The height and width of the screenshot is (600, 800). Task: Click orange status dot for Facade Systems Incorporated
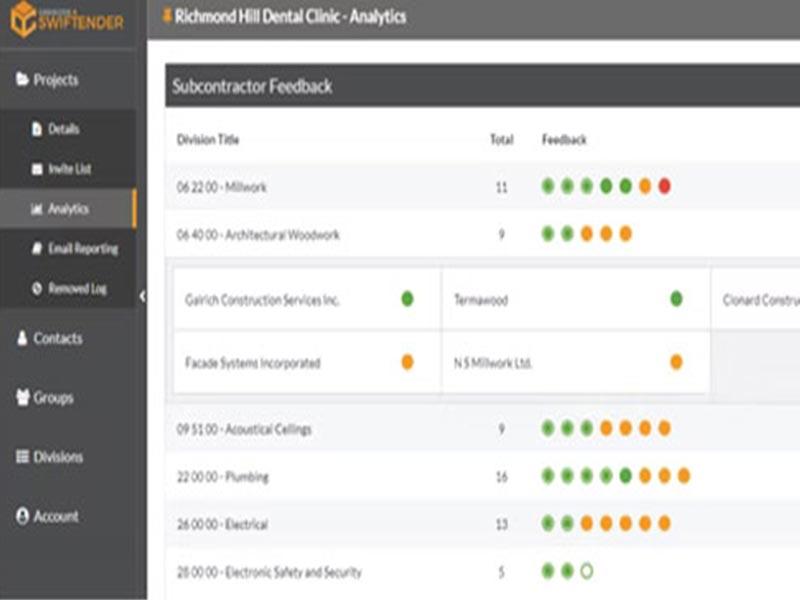tap(407, 362)
